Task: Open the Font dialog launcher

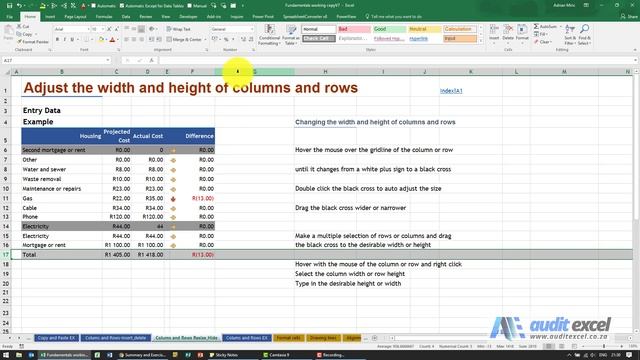Action: [x=119, y=50]
